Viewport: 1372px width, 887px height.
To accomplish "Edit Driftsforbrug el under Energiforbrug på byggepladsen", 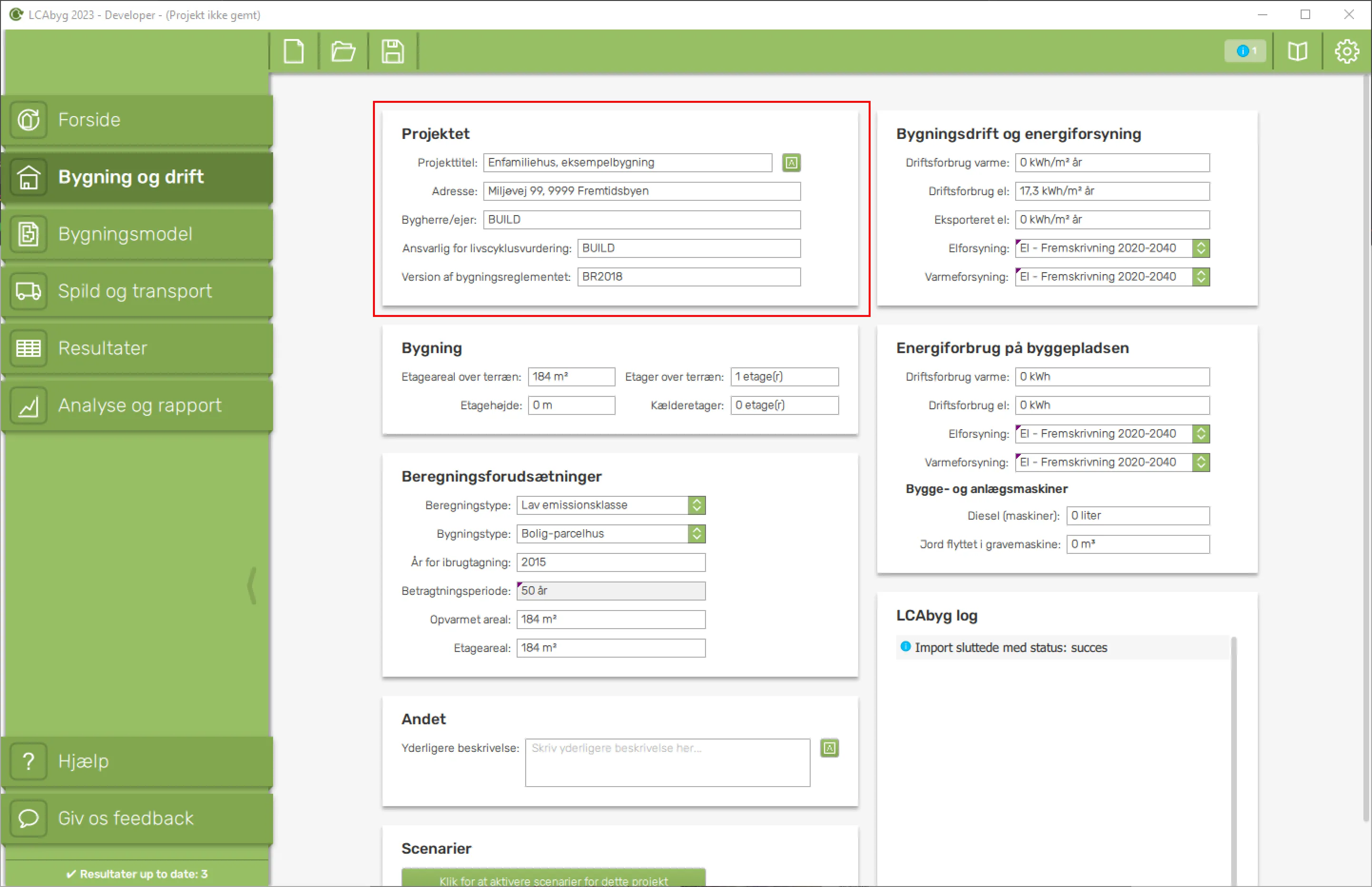I will coord(1112,405).
